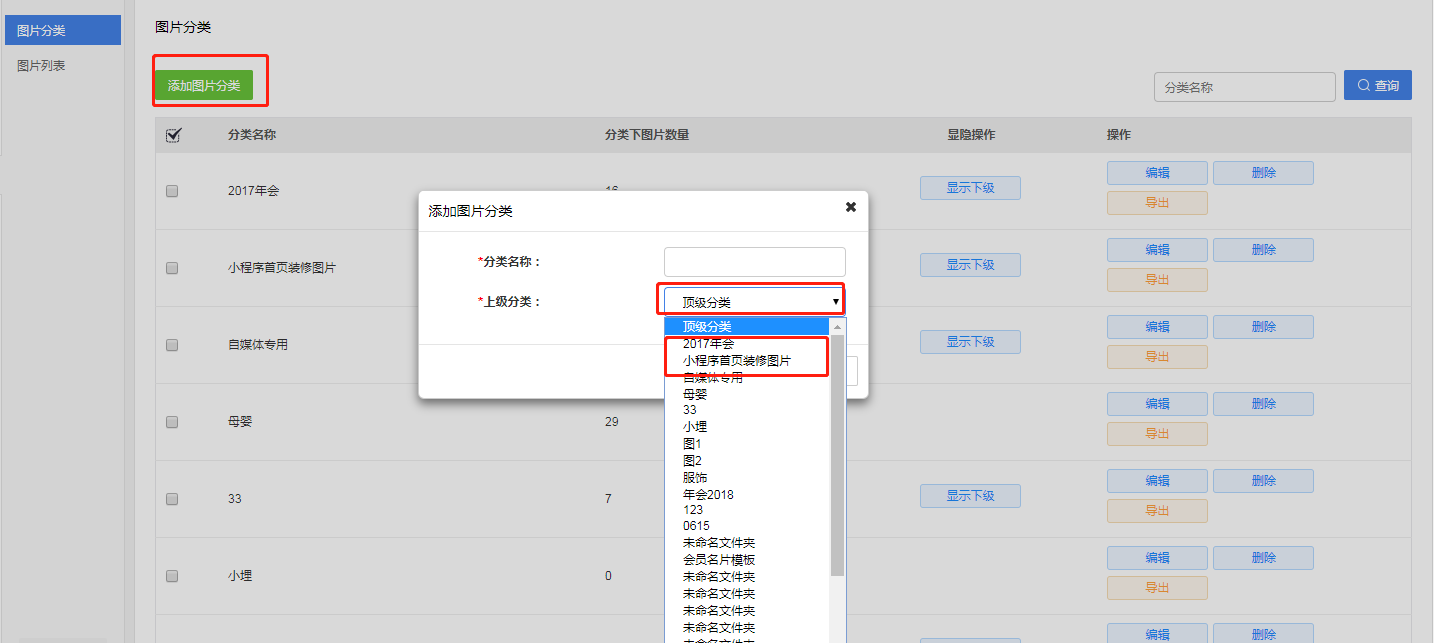Pick 年会2018 option from the list
The width and height of the screenshot is (1434, 643).
pyautogui.click(x=708, y=494)
